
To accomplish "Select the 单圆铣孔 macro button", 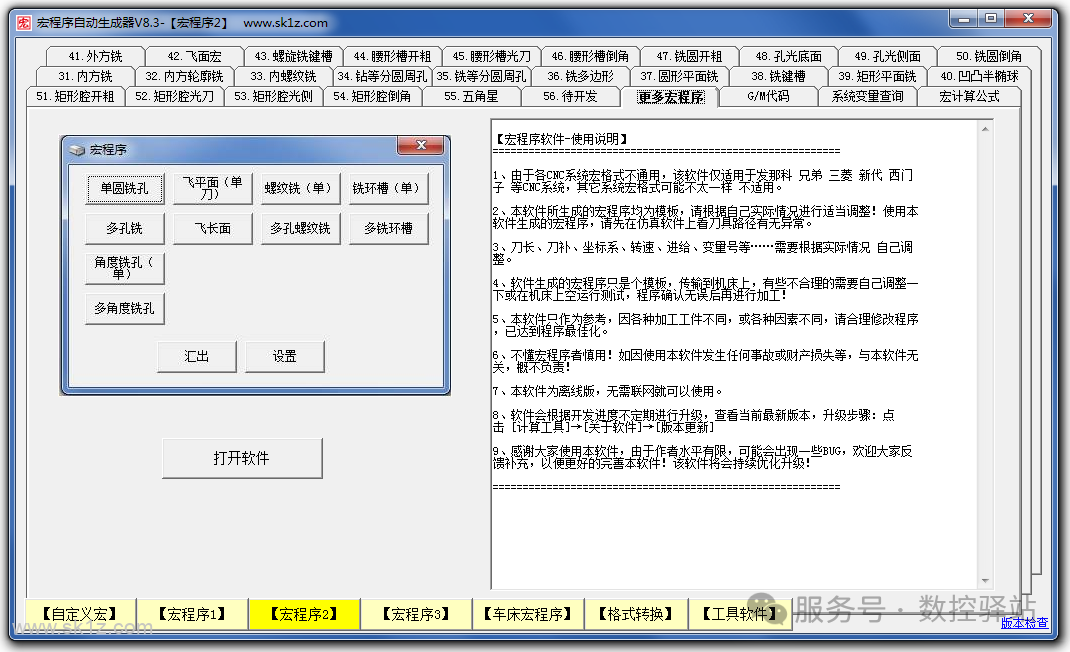I will click(x=125, y=188).
